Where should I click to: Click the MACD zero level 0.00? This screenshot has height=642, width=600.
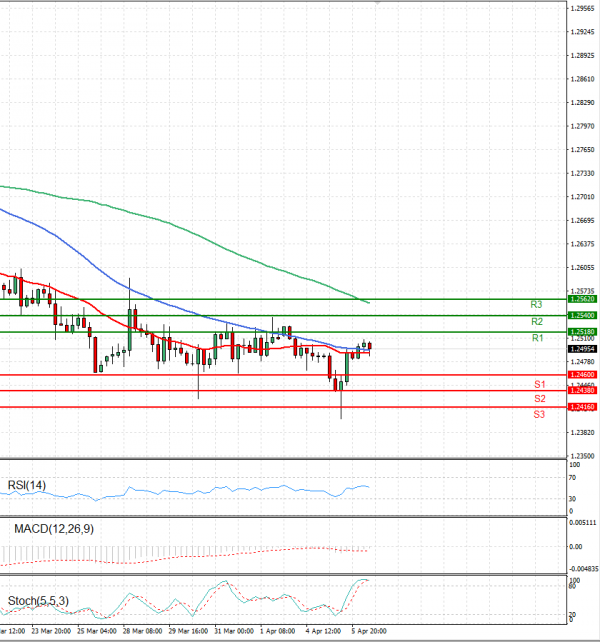coord(575,547)
